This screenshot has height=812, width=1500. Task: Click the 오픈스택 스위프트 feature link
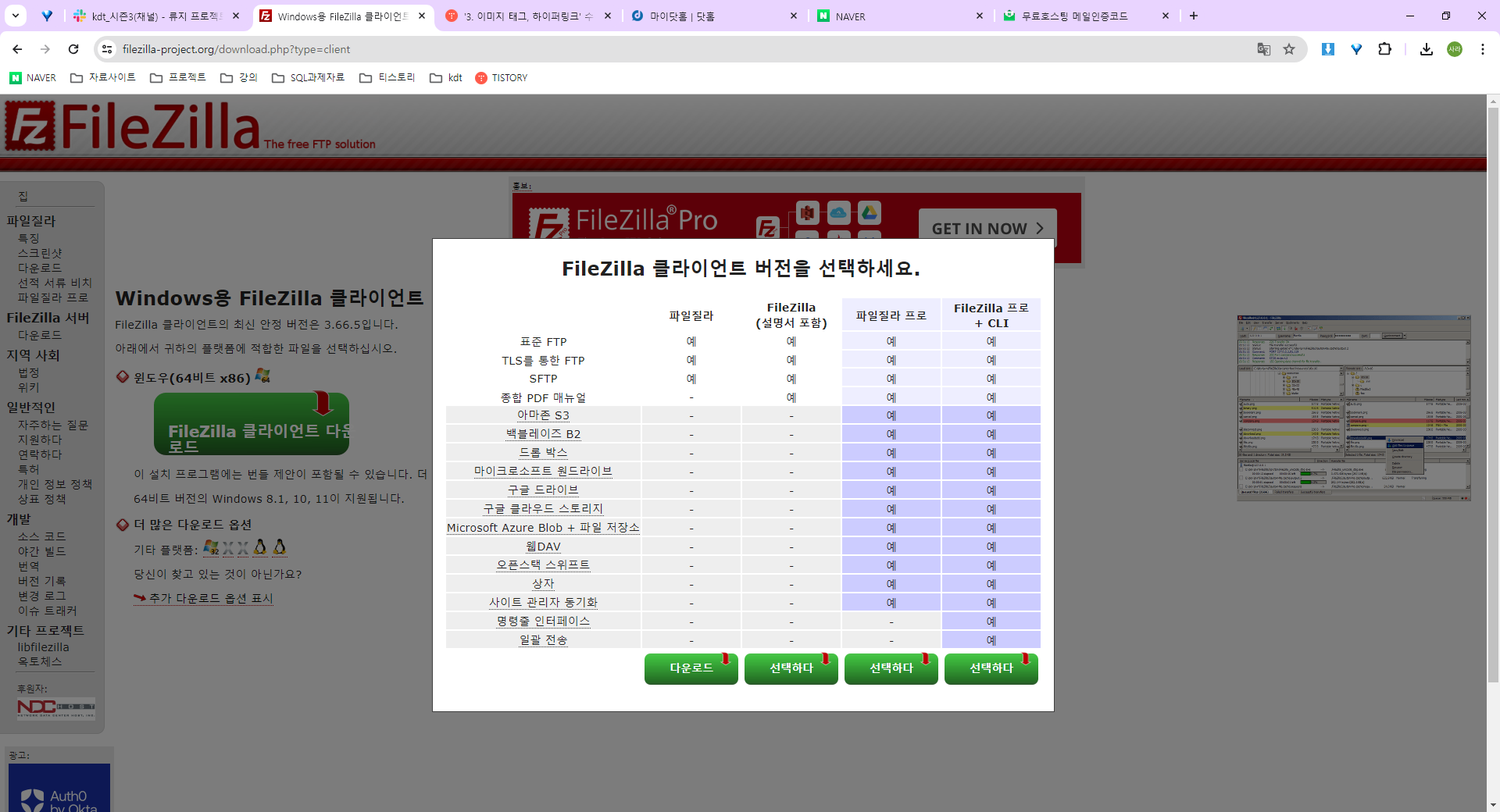(x=543, y=565)
